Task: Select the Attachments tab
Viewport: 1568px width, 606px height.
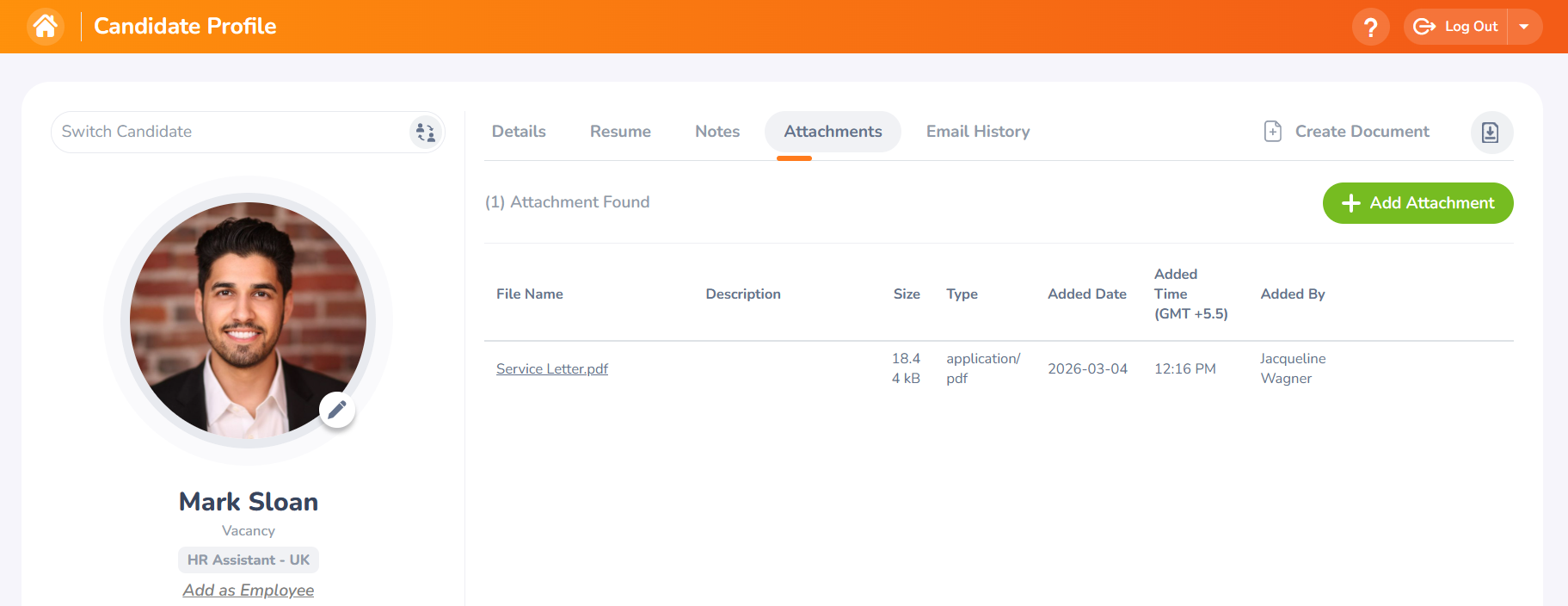Action: pyautogui.click(x=833, y=132)
